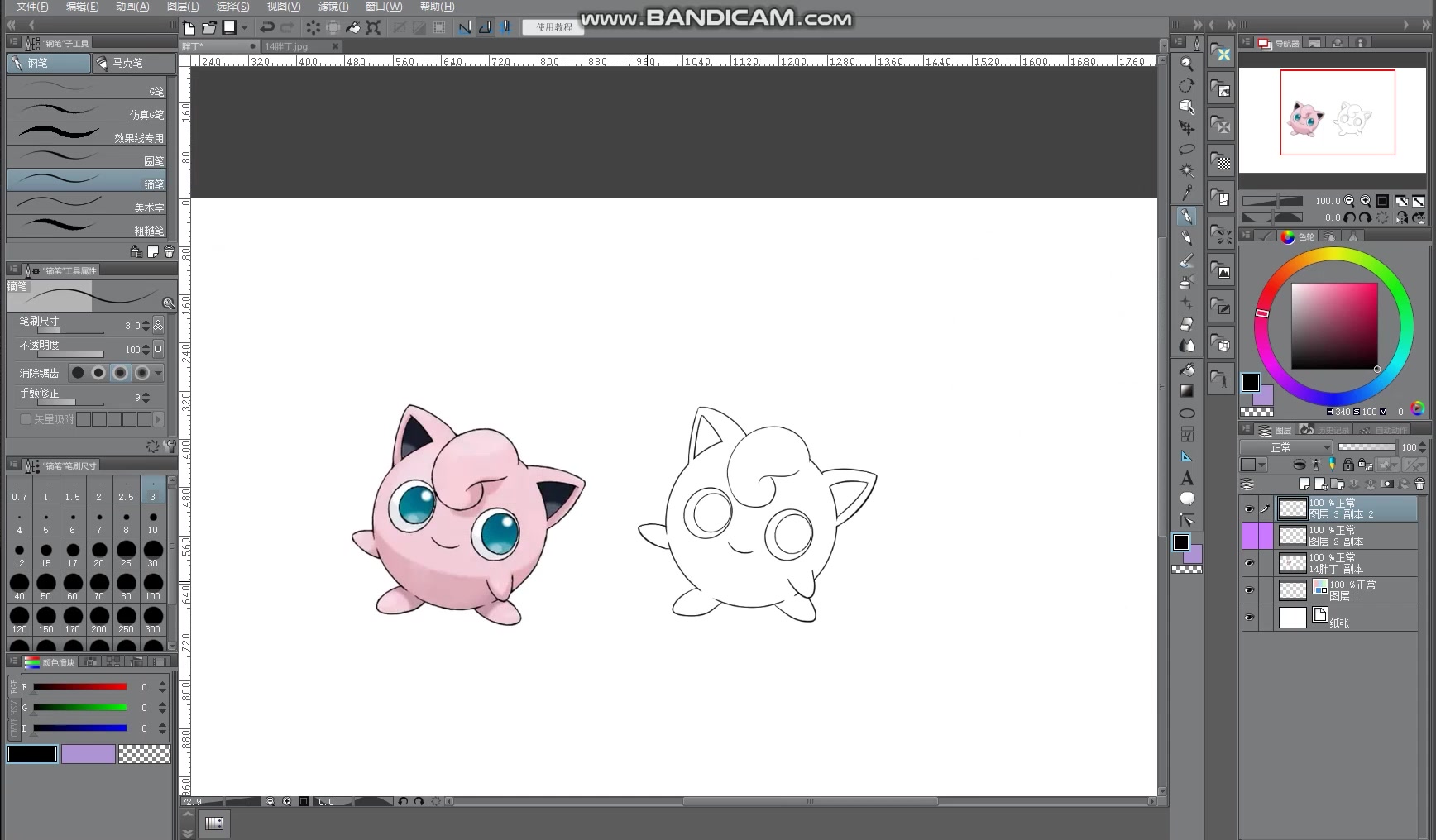This screenshot has height=840, width=1436.
Task: Select the Ruler triangle tool
Action: 1186,456
